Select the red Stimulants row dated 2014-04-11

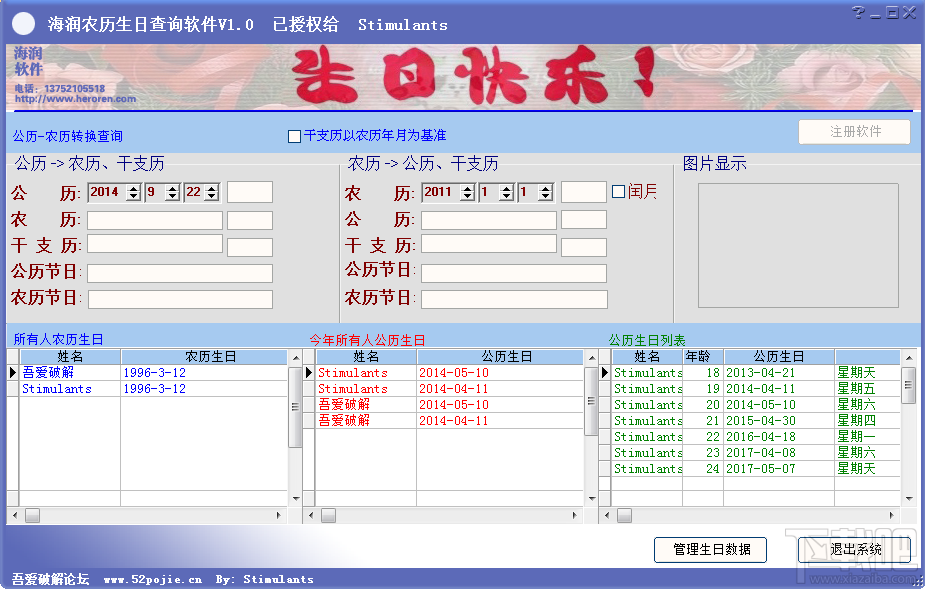450,388
